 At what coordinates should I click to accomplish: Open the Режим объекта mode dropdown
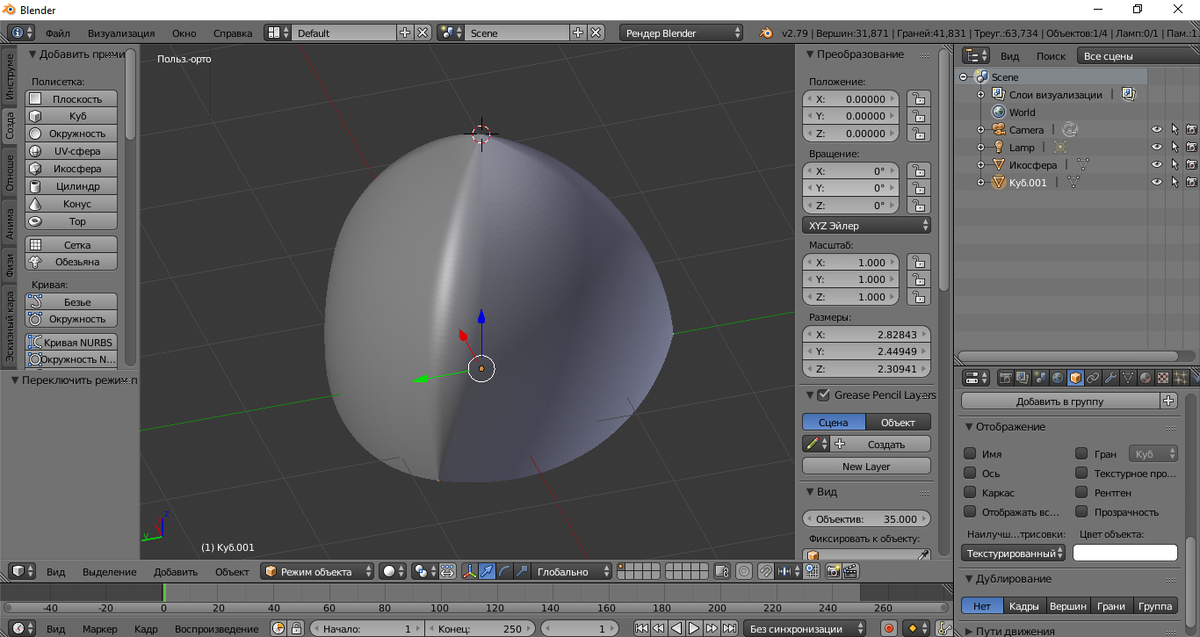(316, 572)
